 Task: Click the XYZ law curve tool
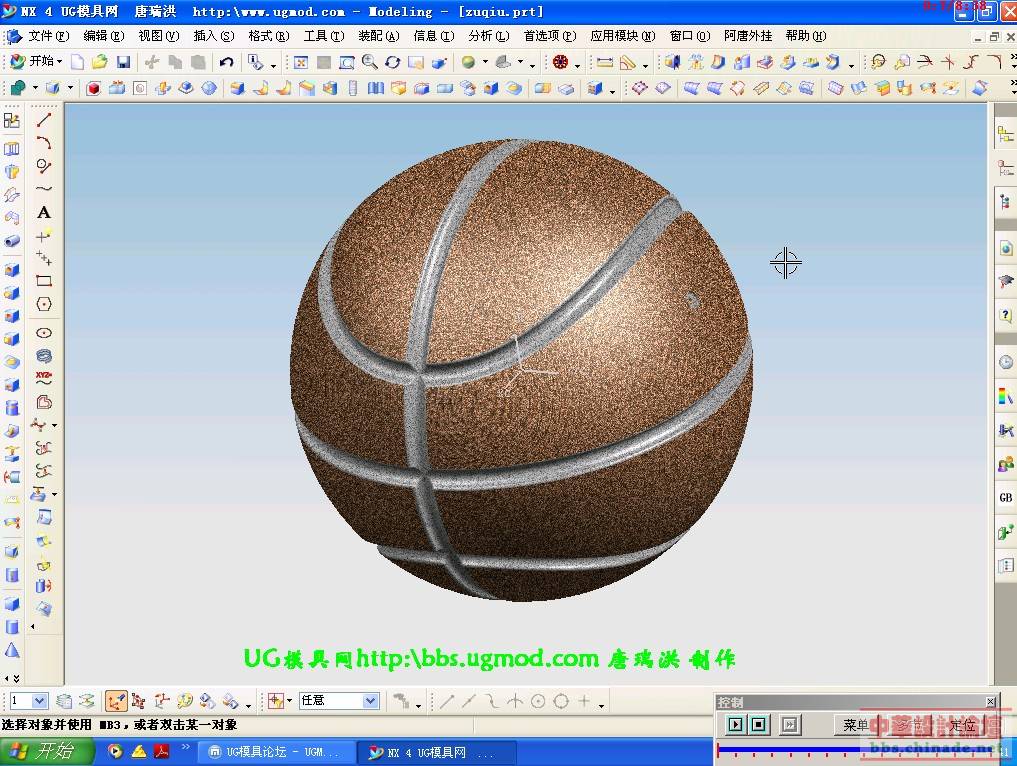pos(43,378)
